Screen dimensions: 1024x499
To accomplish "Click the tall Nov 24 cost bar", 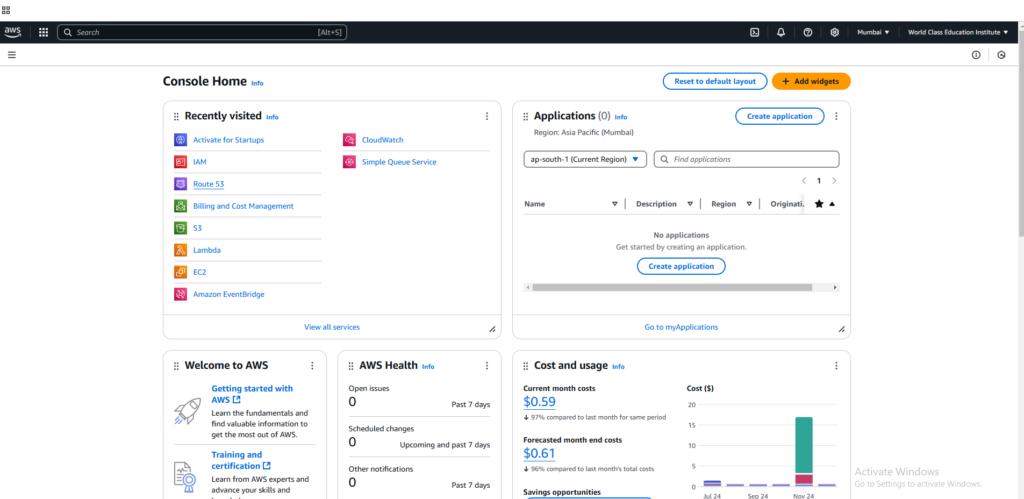I will [x=804, y=452].
